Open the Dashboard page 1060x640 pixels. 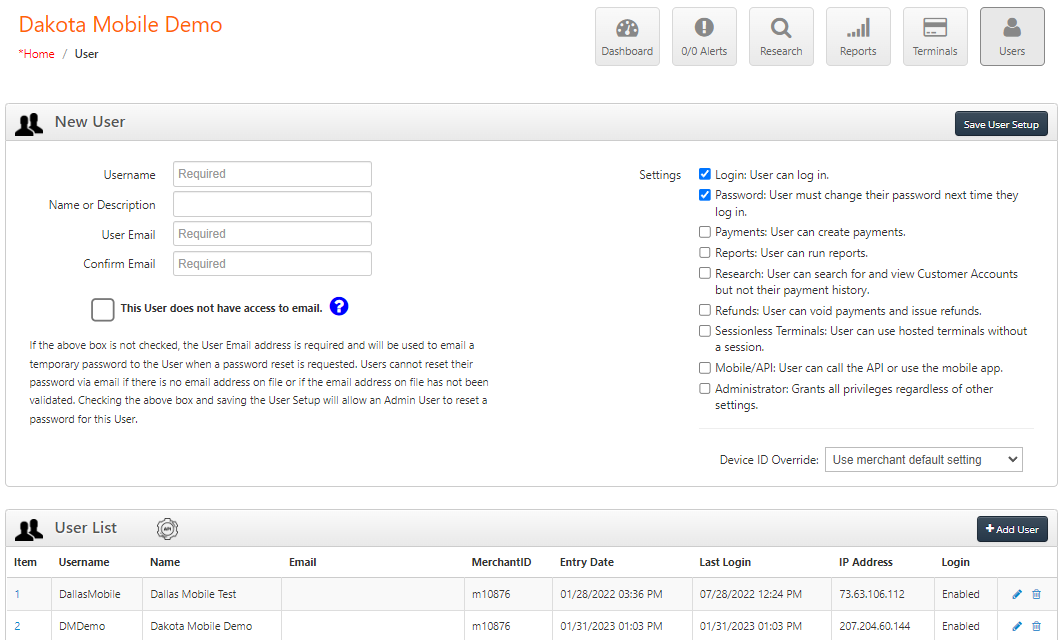click(x=627, y=36)
